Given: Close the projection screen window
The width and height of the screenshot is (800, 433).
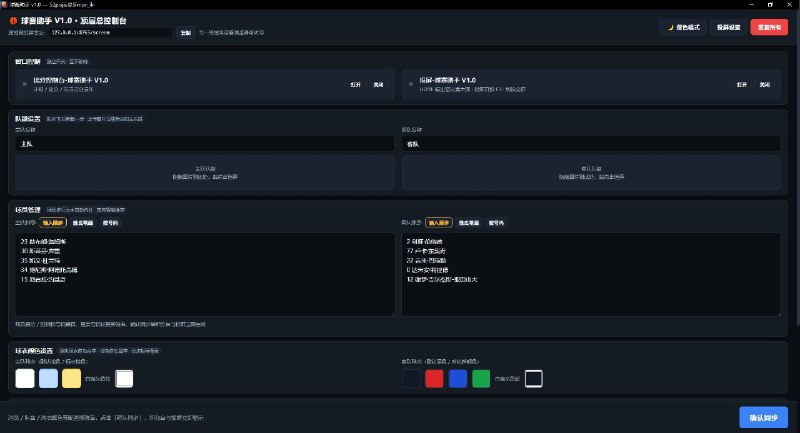Looking at the screenshot, I should 764,85.
